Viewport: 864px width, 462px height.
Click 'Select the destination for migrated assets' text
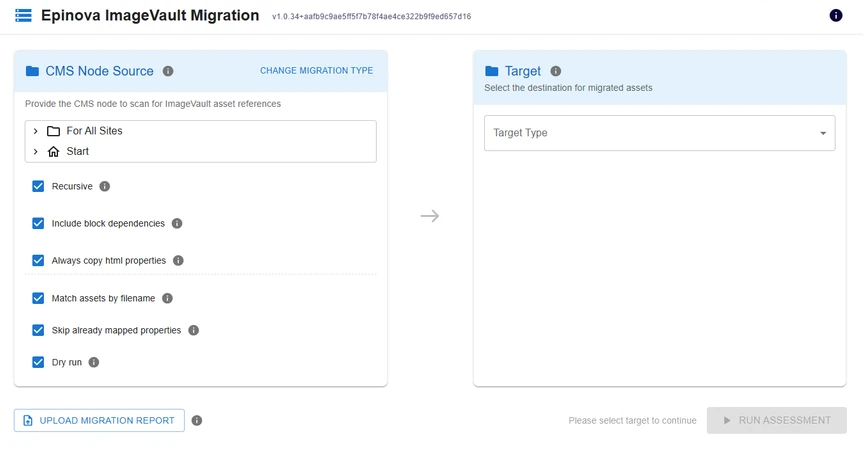coord(568,88)
